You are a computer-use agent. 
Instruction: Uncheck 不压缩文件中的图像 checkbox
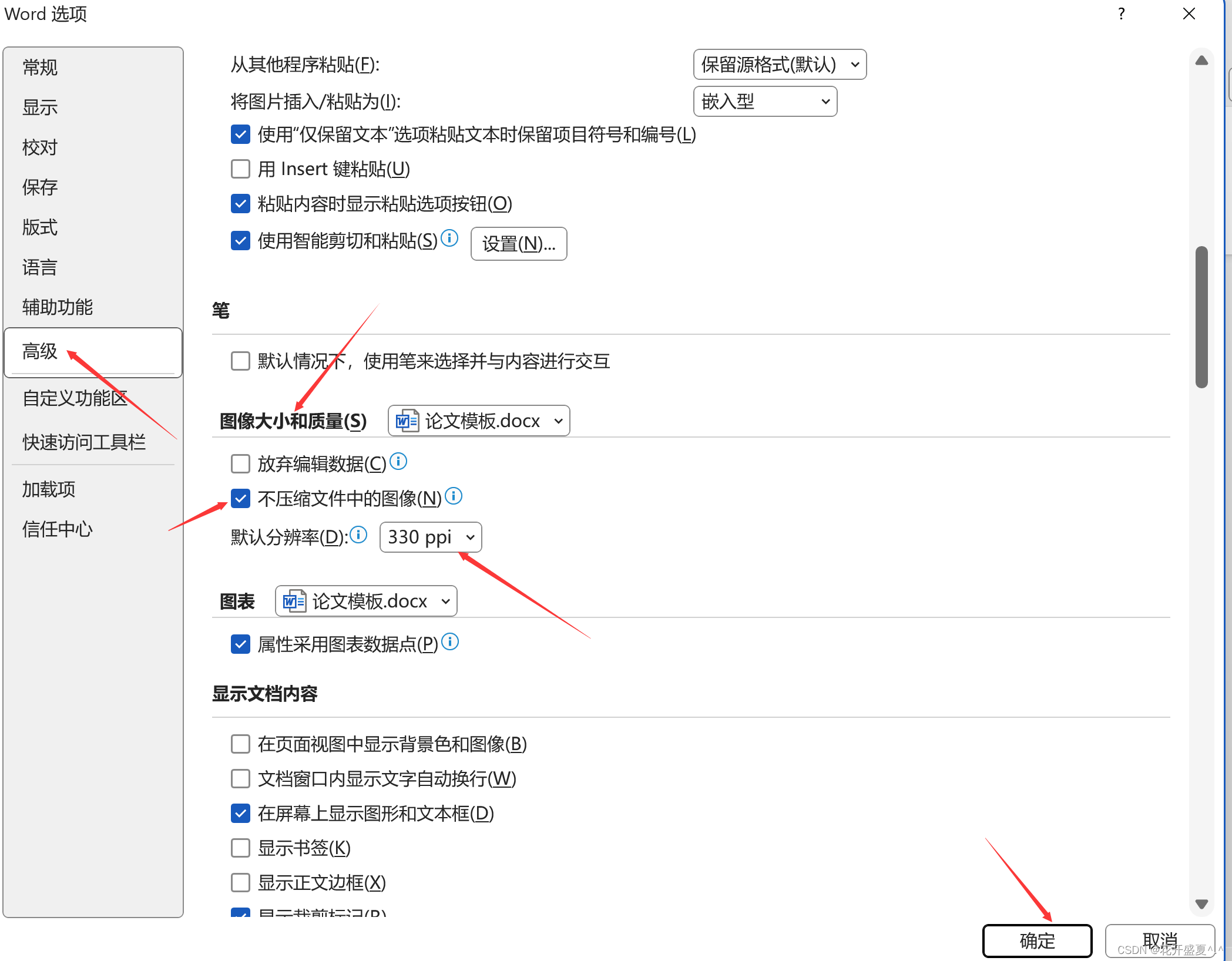tap(240, 499)
